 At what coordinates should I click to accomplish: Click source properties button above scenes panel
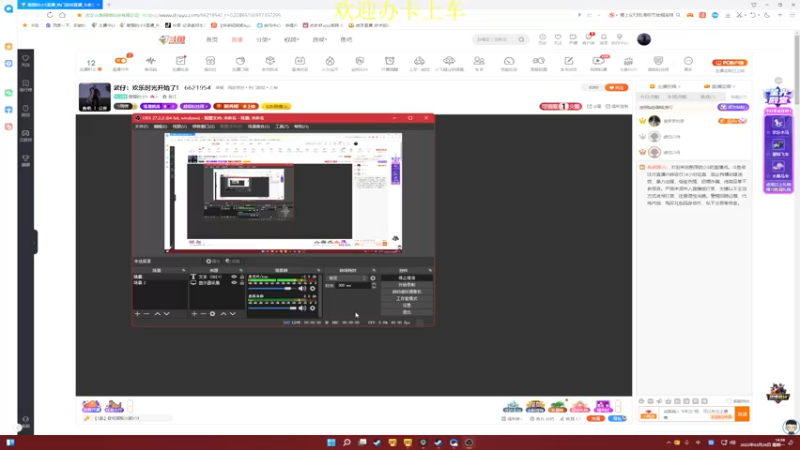click(213, 261)
